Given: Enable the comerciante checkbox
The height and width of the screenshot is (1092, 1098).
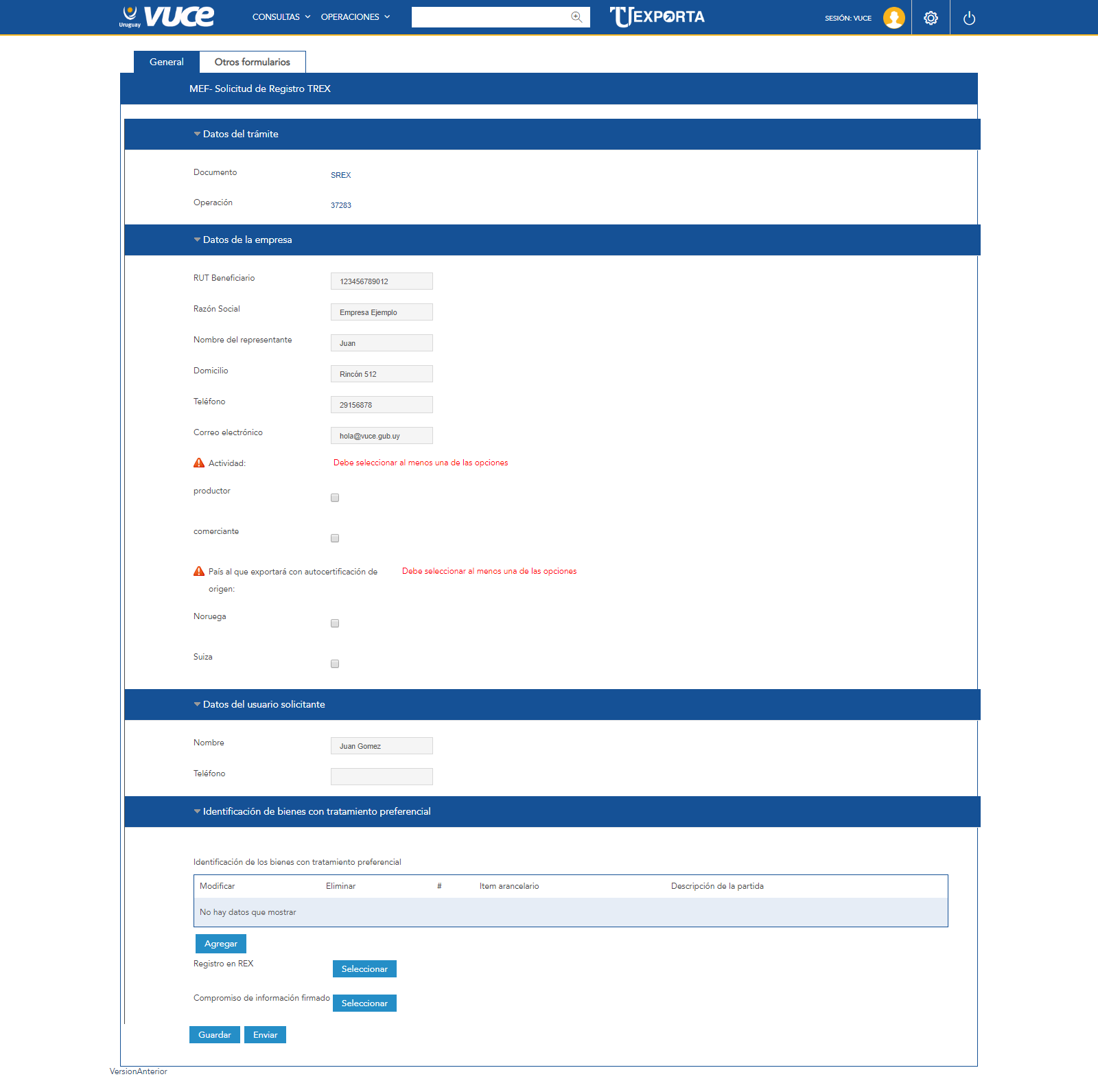Looking at the screenshot, I should 335,538.
